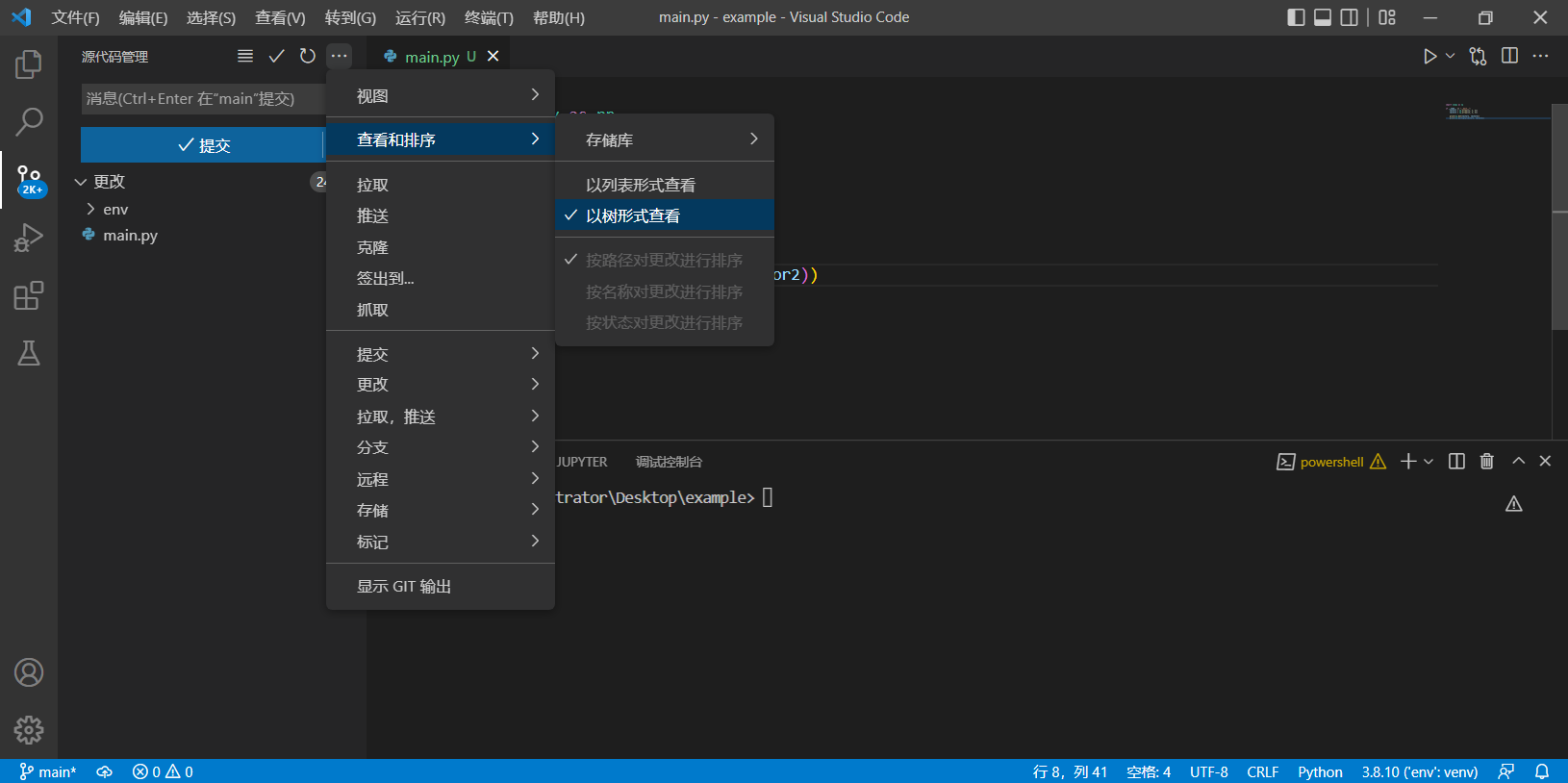The height and width of the screenshot is (783, 1568).
Task: Click the Run Python File play button
Action: 1429,57
